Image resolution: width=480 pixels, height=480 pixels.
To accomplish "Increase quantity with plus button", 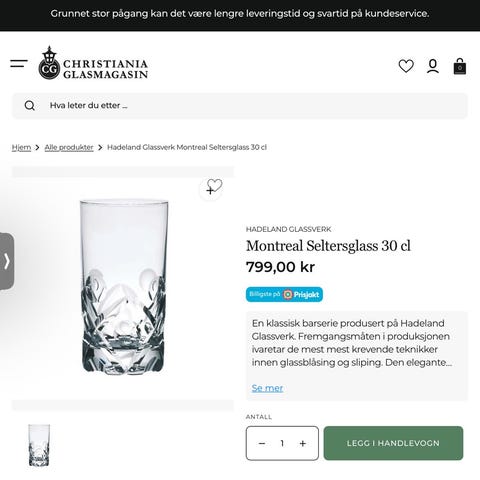I will pos(303,443).
